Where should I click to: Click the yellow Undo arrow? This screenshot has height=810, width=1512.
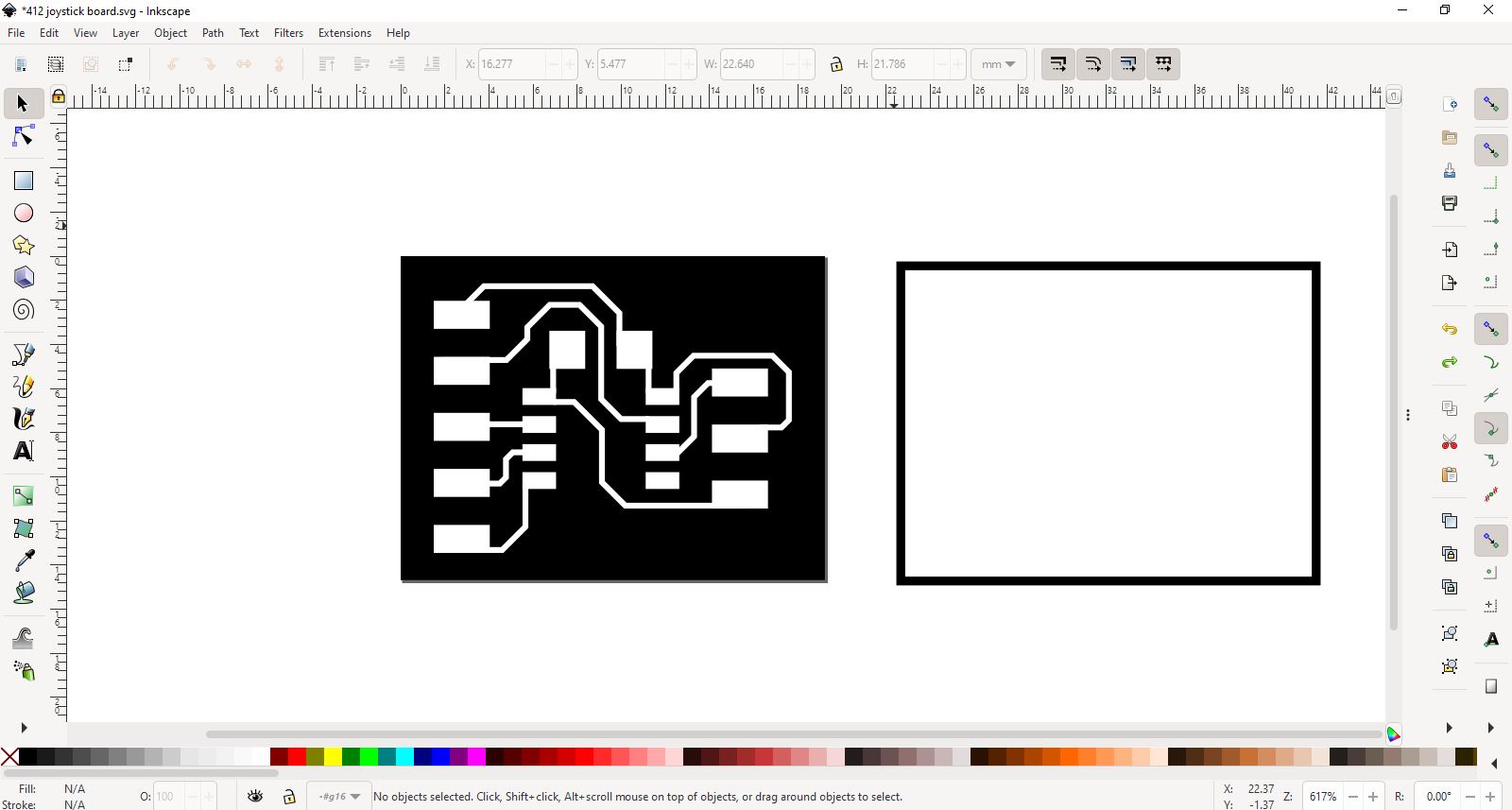(1450, 329)
